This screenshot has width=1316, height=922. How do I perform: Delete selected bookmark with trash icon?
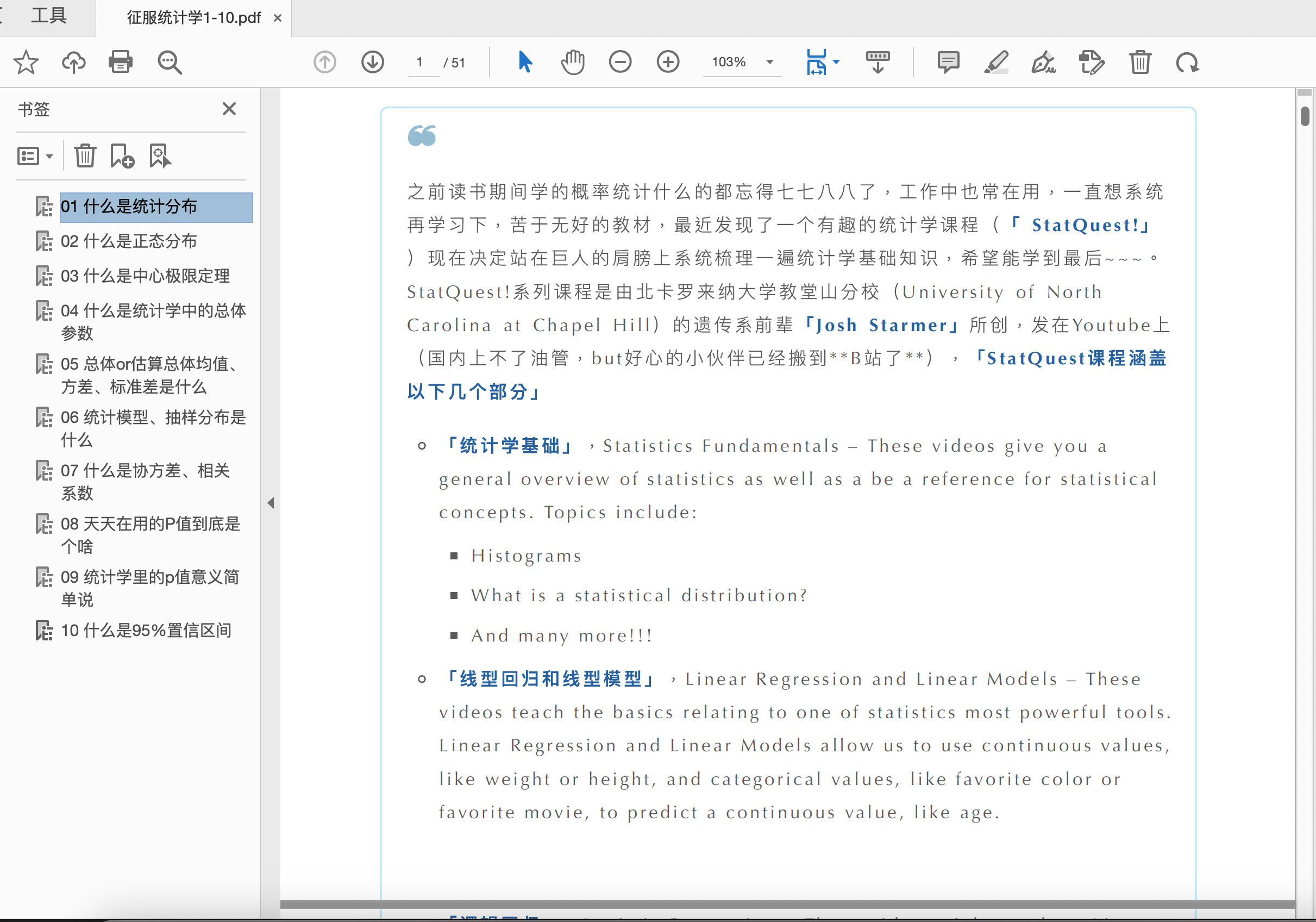(85, 156)
